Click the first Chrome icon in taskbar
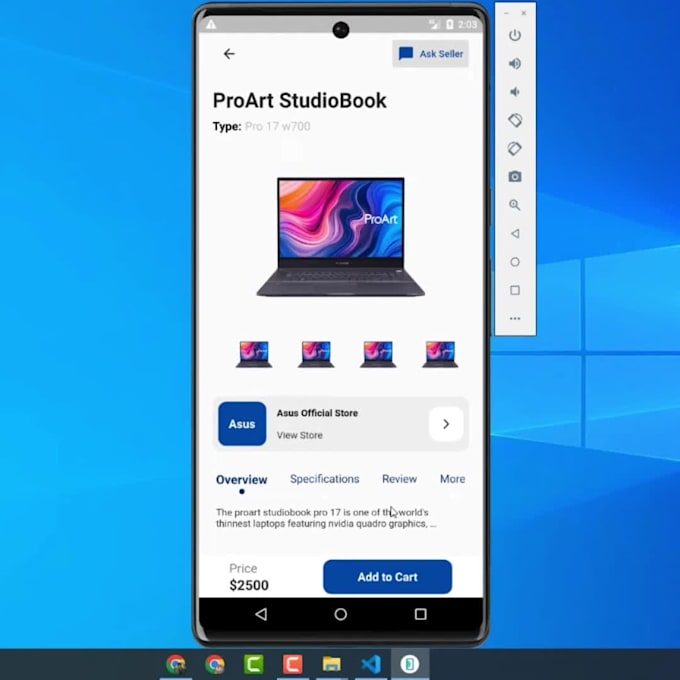680x680 pixels. (x=176, y=664)
